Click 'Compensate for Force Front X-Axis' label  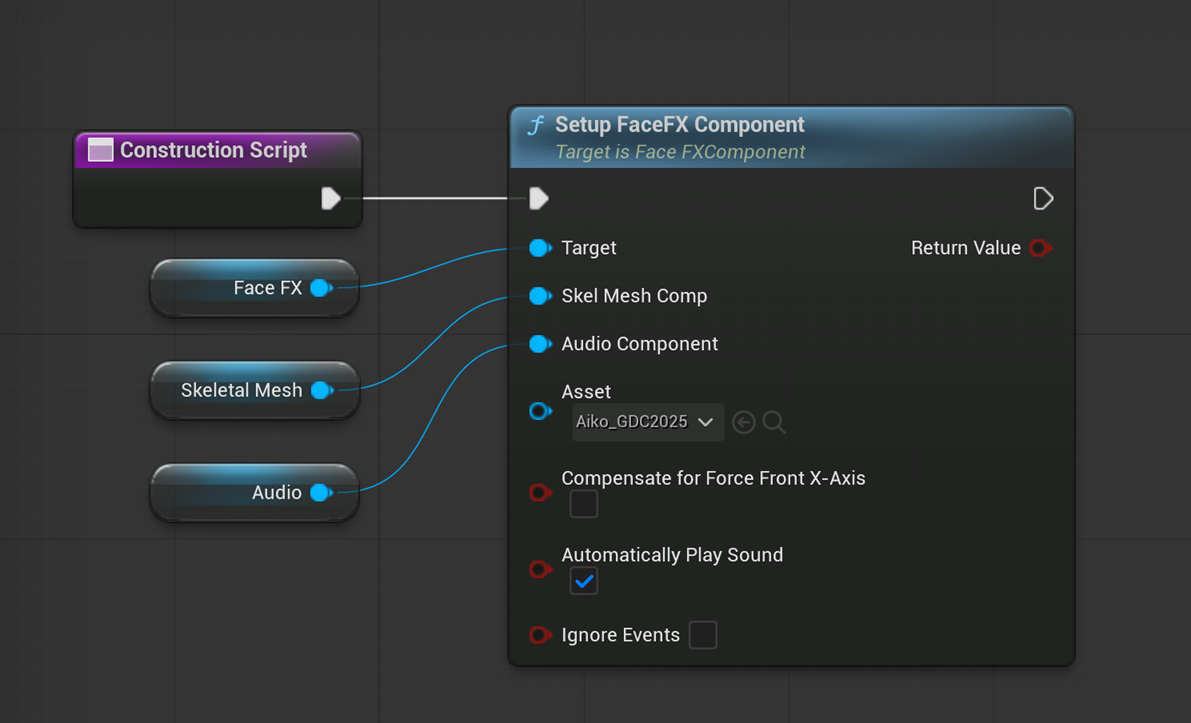[x=713, y=478]
